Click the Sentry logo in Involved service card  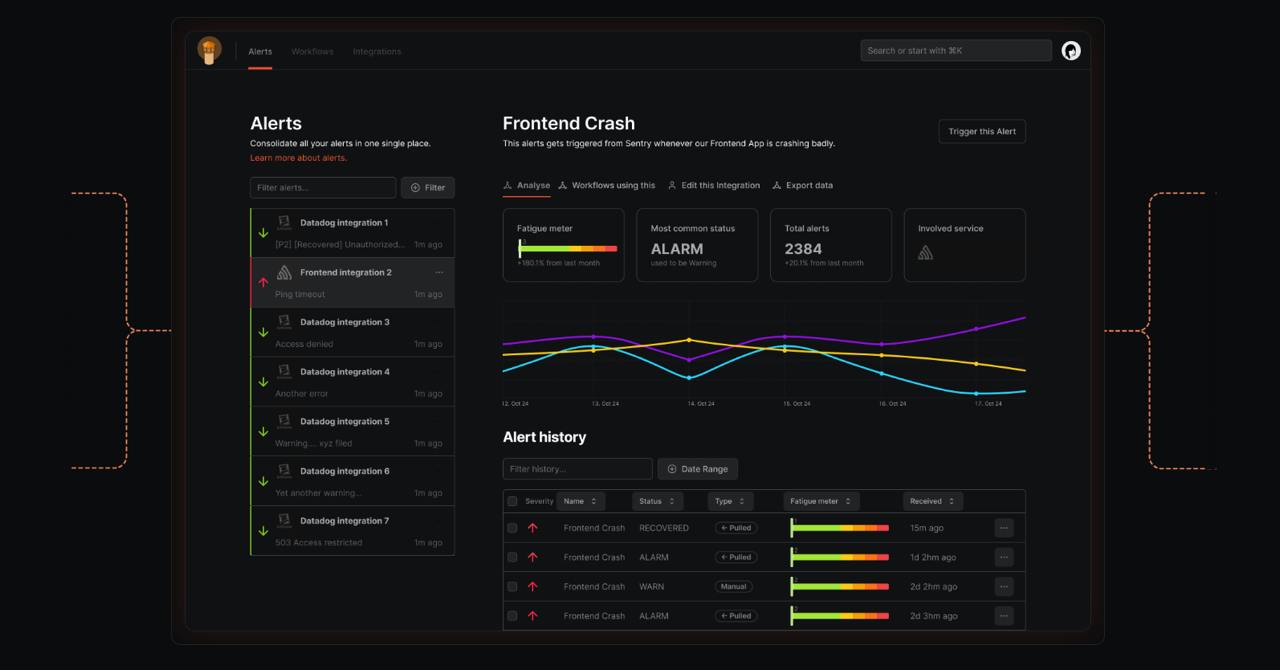[x=925, y=253]
